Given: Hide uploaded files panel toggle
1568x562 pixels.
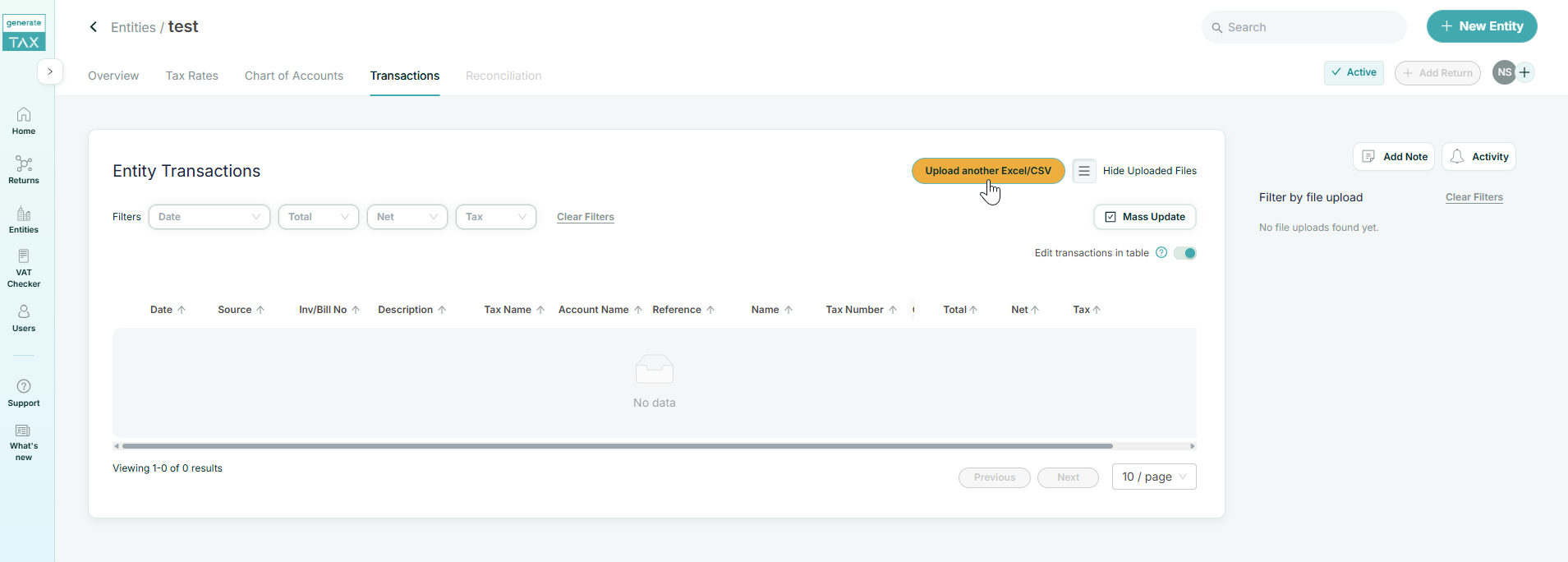Looking at the screenshot, I should 1084,171.
